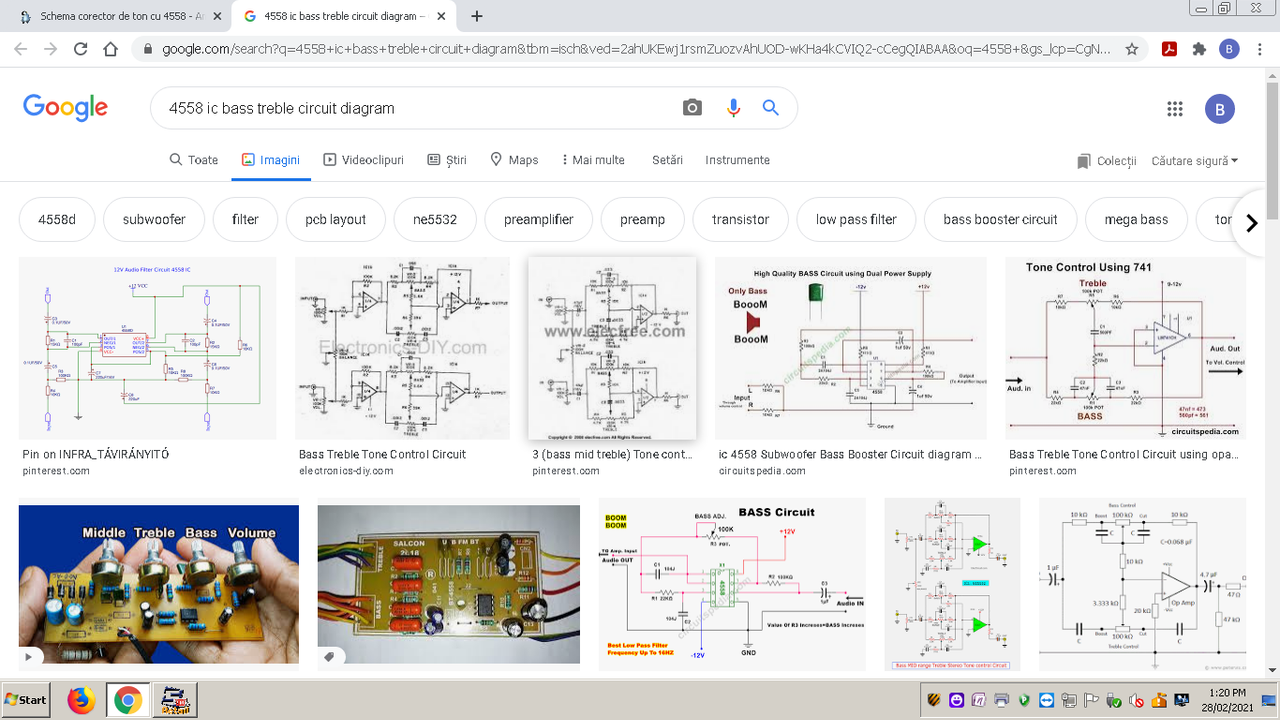This screenshot has width=1280, height=720.
Task: Open search by image camera icon
Action: pyautogui.click(x=692, y=108)
